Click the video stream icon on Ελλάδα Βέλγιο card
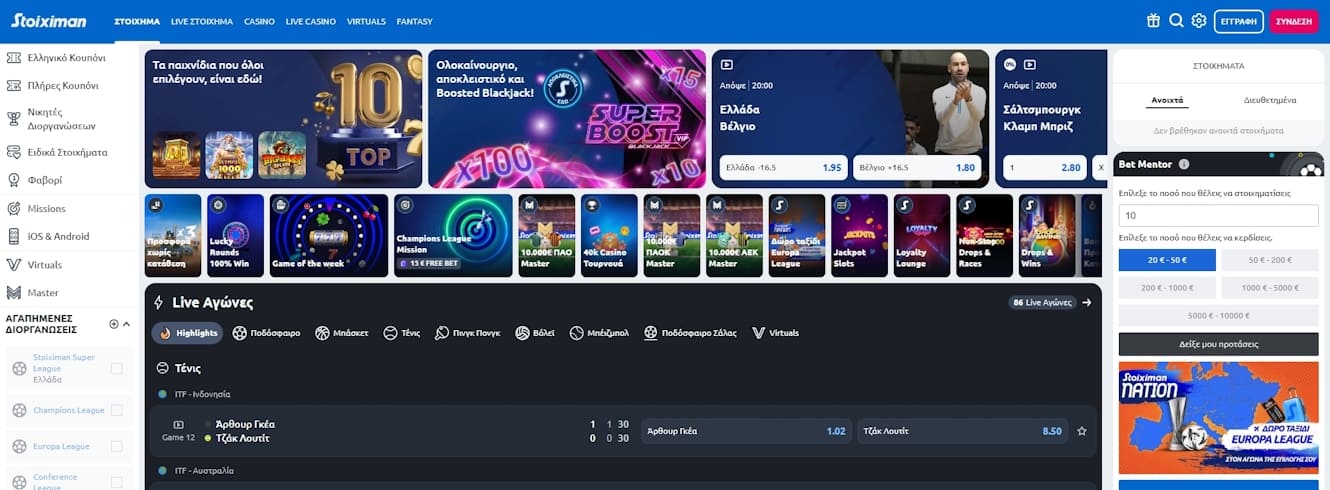 coord(727,65)
